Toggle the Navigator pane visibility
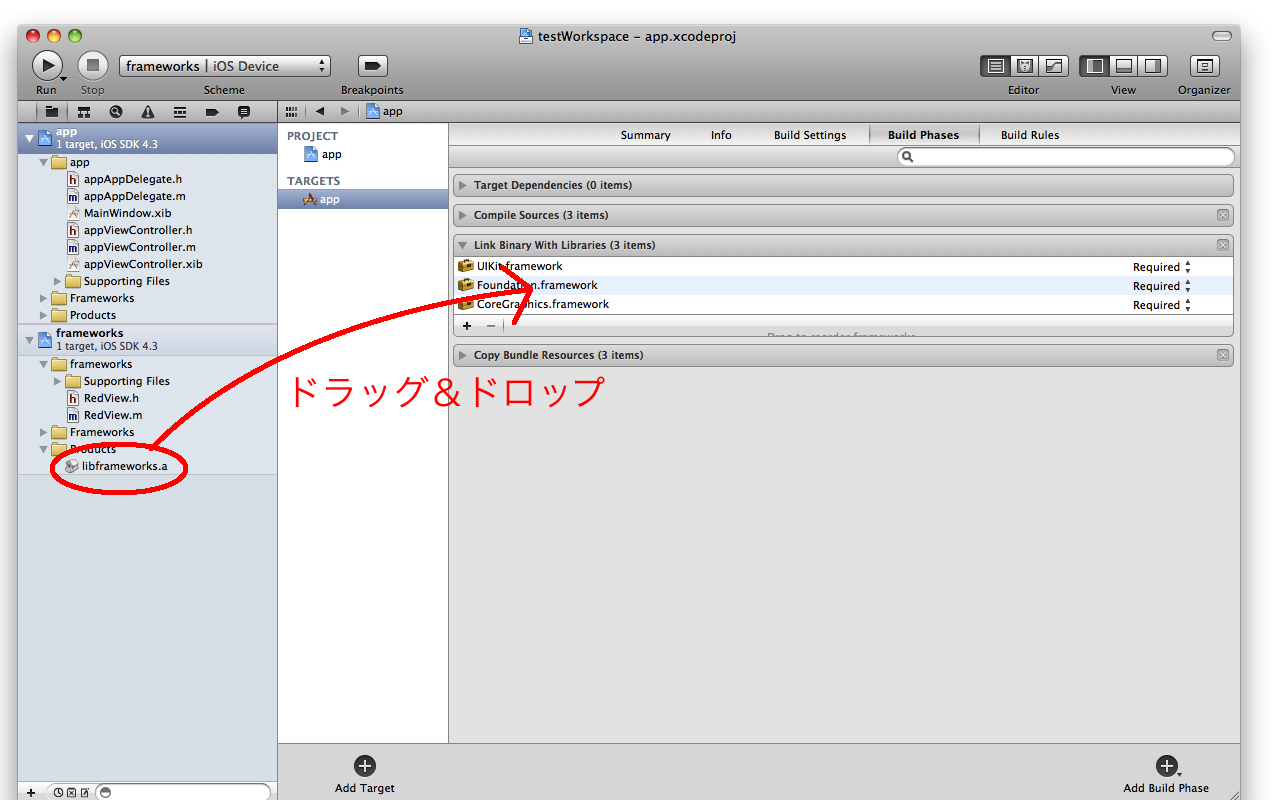This screenshot has height=800, width=1280. [x=1095, y=66]
